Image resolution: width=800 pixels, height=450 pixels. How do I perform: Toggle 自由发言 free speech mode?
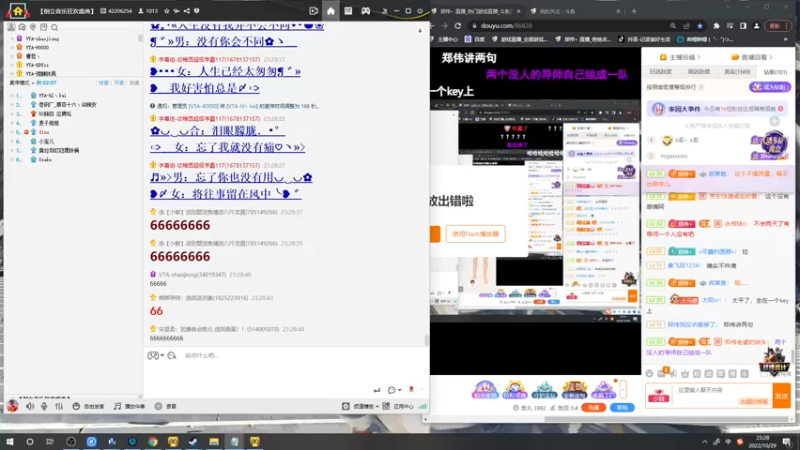click(x=88, y=406)
